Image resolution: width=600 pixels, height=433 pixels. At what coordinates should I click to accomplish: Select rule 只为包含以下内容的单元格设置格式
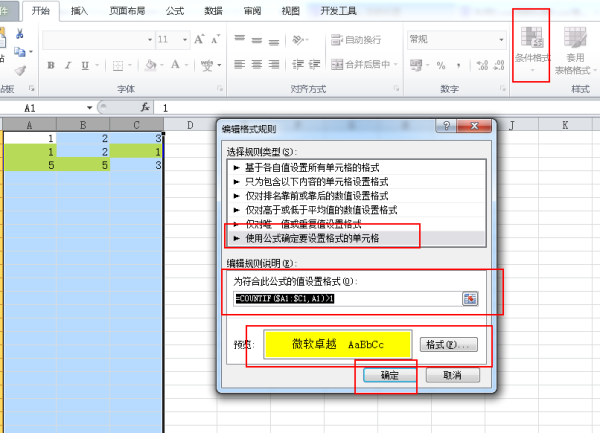[x=357, y=181]
